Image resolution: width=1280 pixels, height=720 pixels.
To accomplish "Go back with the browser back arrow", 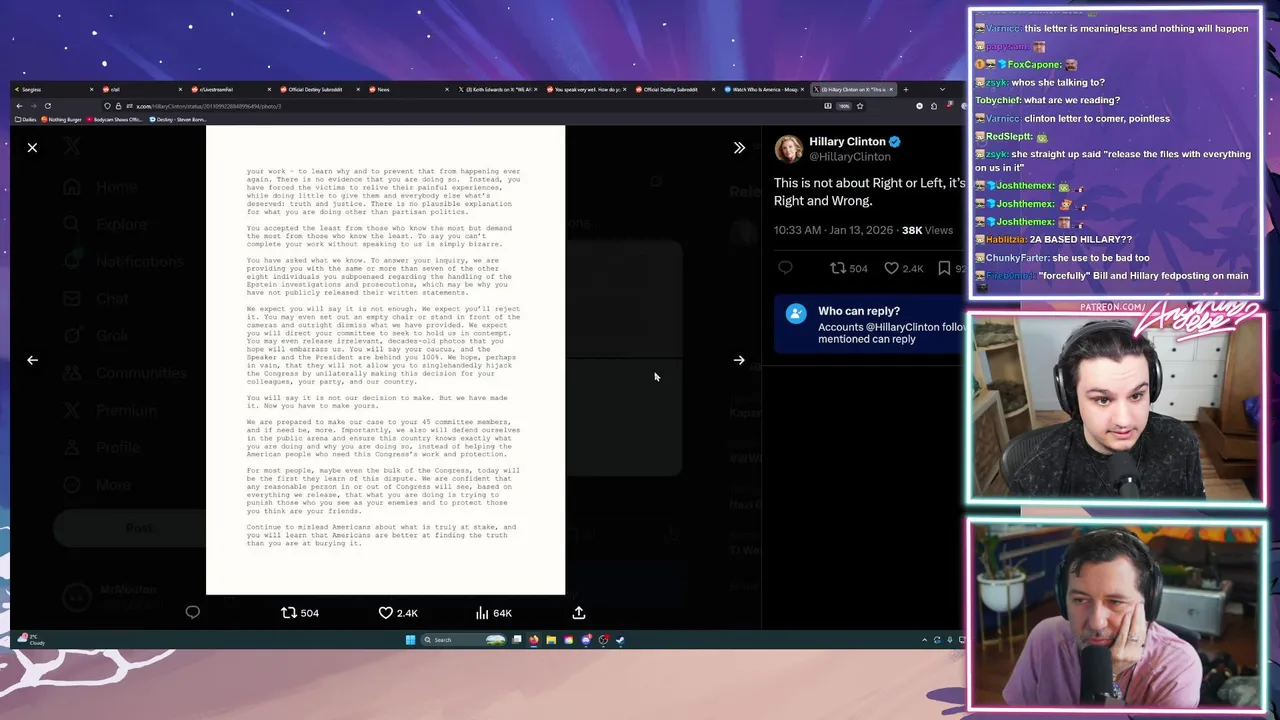I will pyautogui.click(x=19, y=106).
